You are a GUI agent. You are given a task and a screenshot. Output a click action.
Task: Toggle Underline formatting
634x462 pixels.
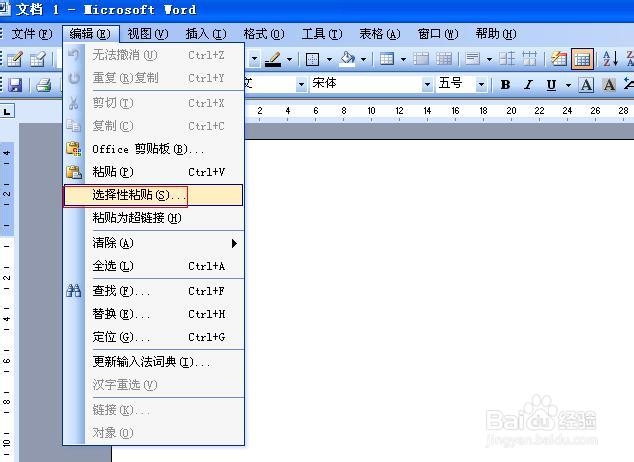(551, 85)
